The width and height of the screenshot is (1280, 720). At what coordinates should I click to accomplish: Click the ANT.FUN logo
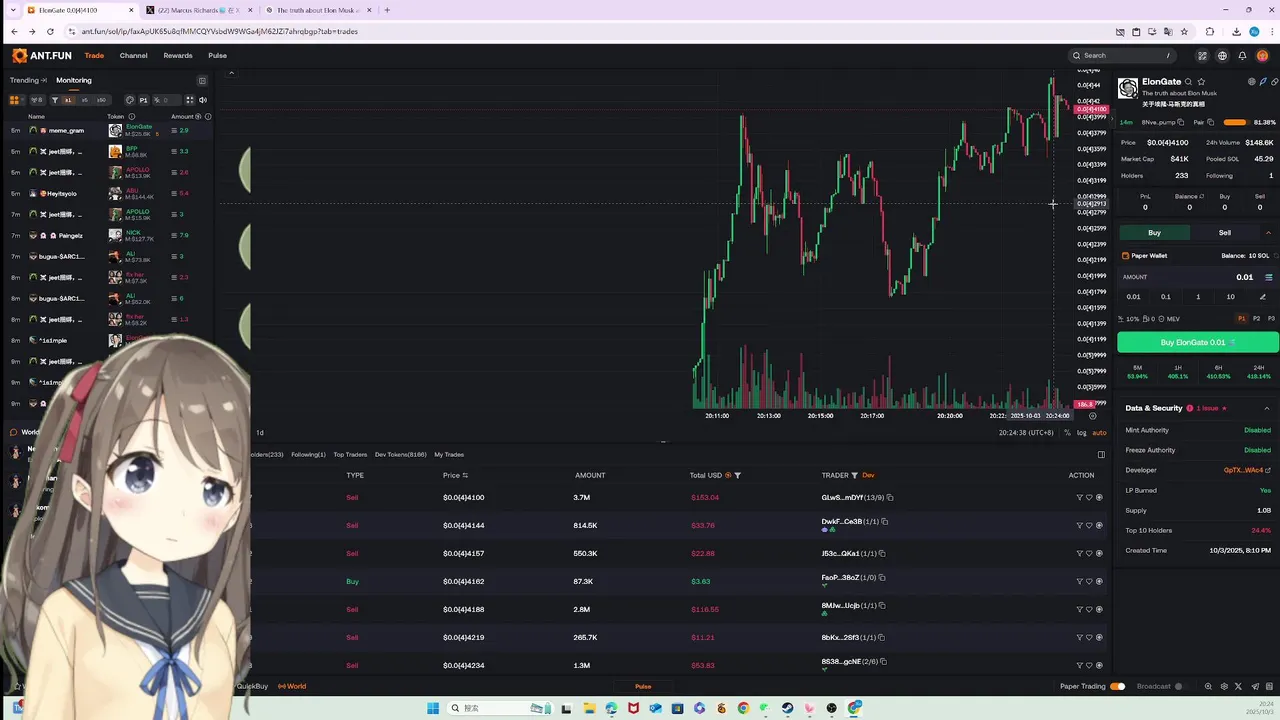[41, 56]
